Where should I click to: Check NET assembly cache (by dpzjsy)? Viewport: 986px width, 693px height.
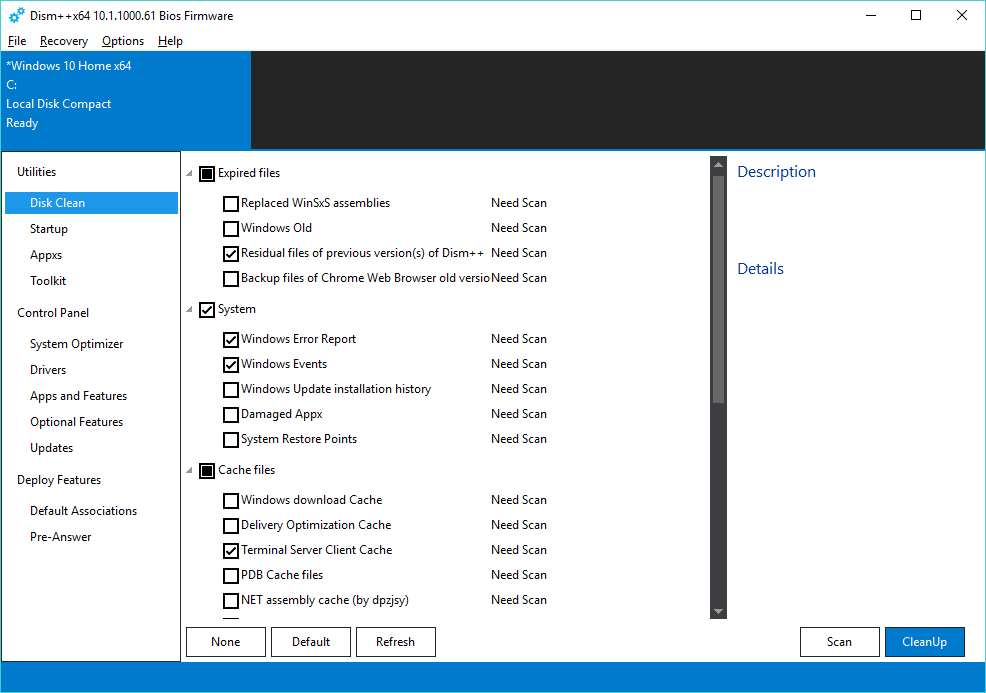tap(231, 601)
